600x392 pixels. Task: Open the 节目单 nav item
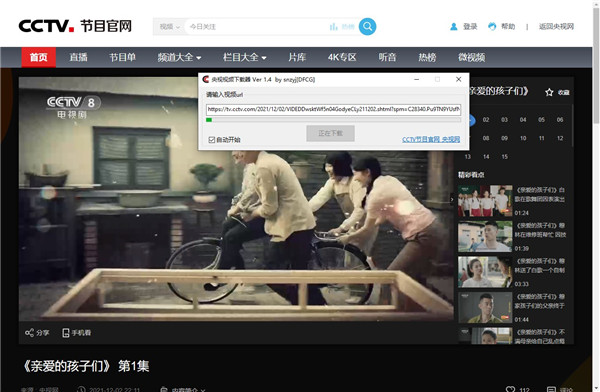click(122, 57)
